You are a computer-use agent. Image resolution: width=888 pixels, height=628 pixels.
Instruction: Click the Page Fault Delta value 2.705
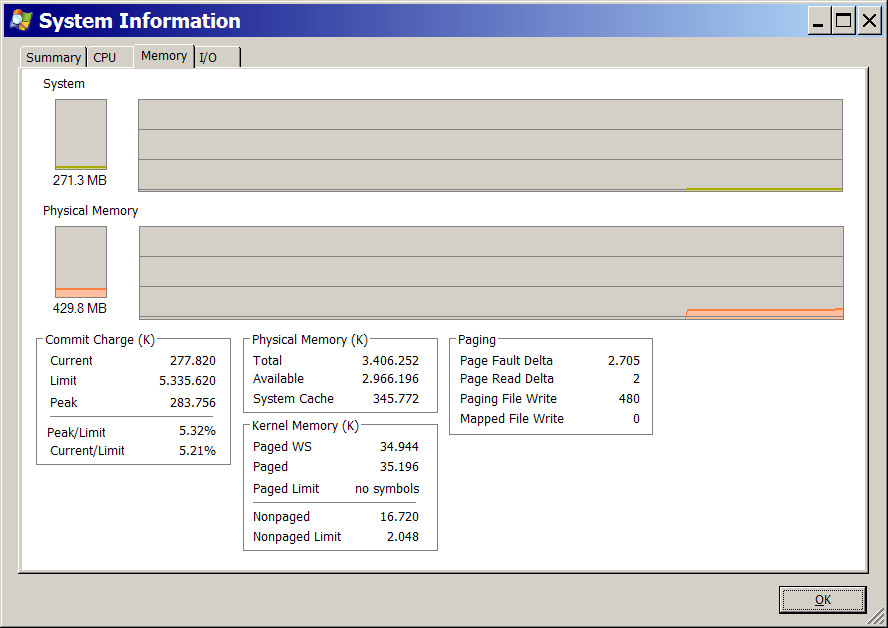[x=624, y=361]
